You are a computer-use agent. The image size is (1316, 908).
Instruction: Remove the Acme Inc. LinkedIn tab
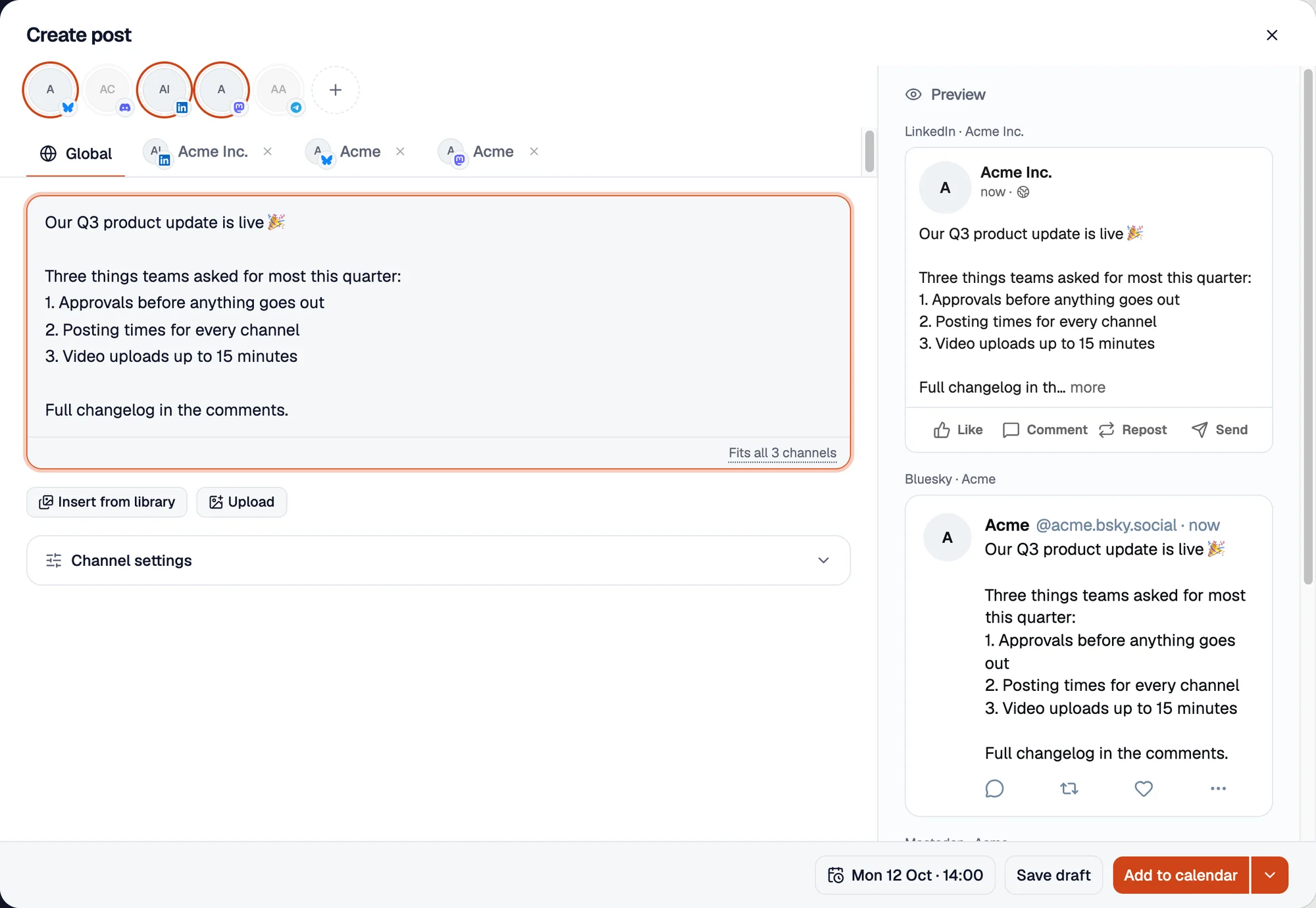click(268, 151)
